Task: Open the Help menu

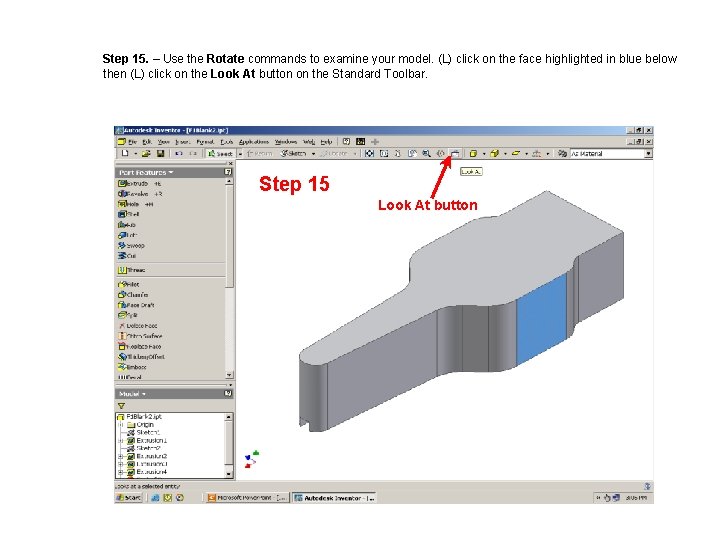Action: coord(326,142)
